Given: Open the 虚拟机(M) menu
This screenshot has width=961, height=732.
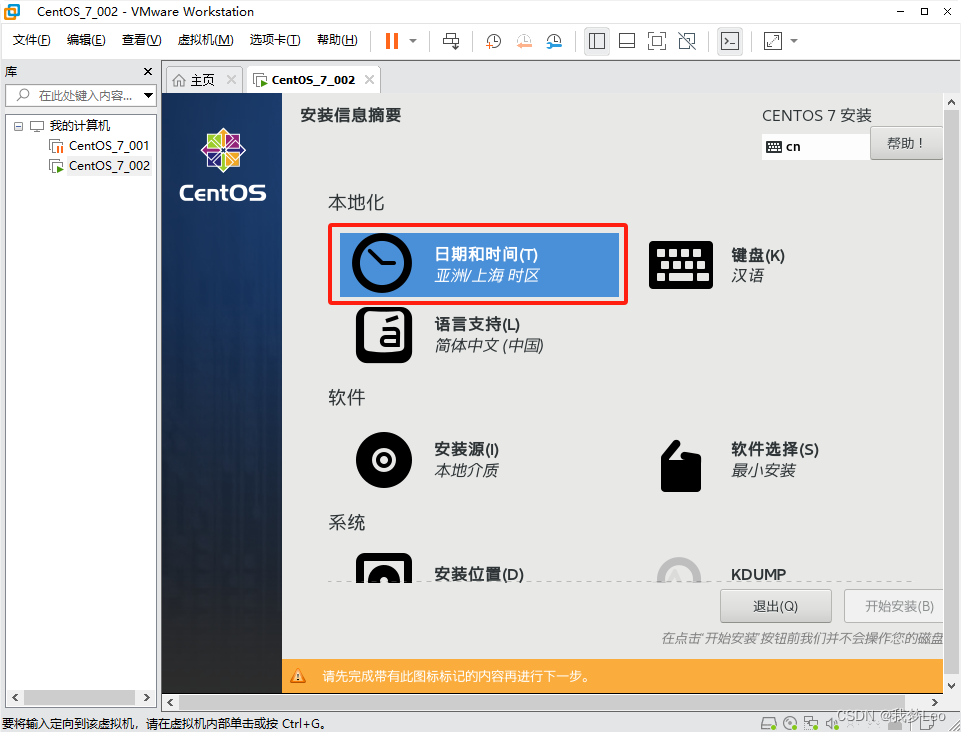Looking at the screenshot, I should click(205, 40).
